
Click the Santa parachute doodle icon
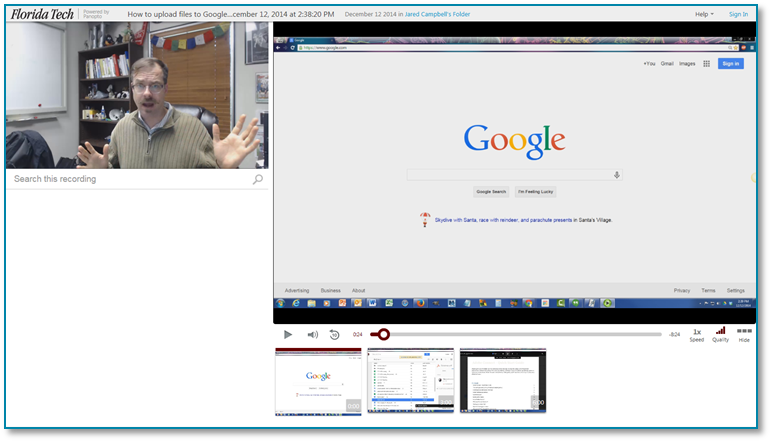click(x=425, y=219)
